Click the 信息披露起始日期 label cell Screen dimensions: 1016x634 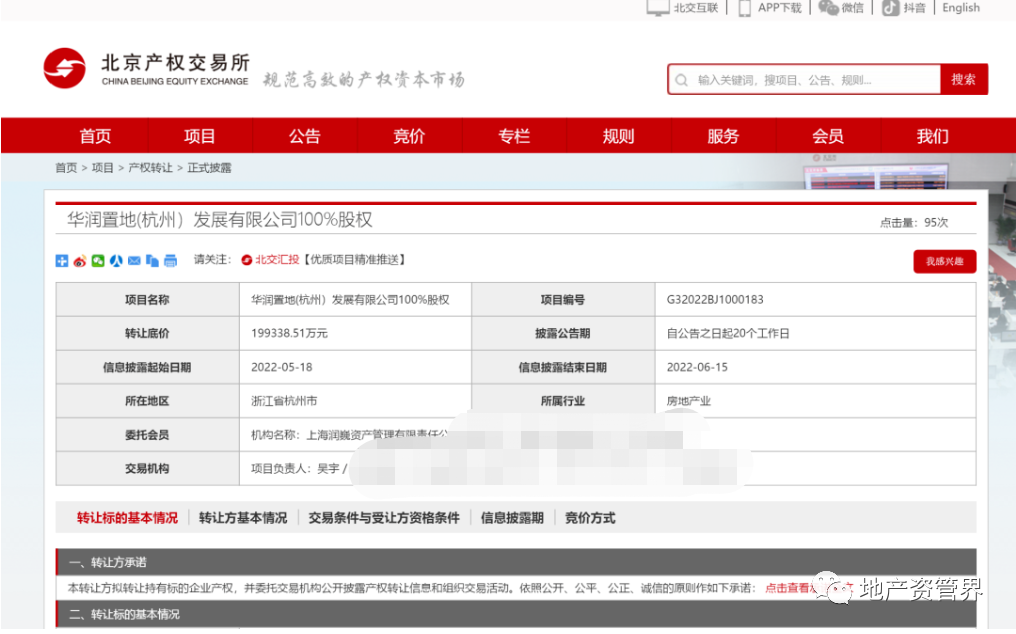[148, 367]
